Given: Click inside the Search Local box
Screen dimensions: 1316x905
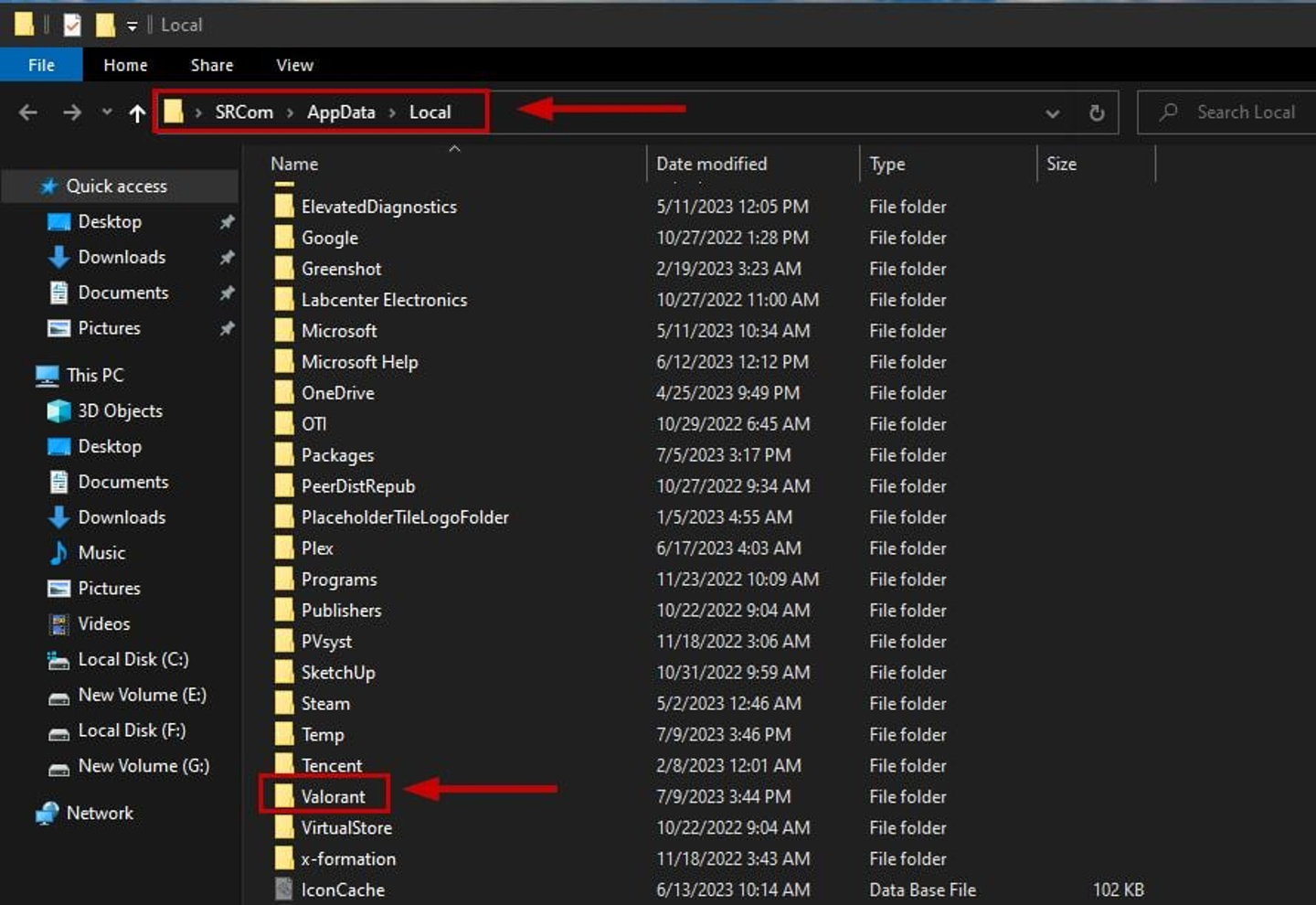Looking at the screenshot, I should point(1247,112).
